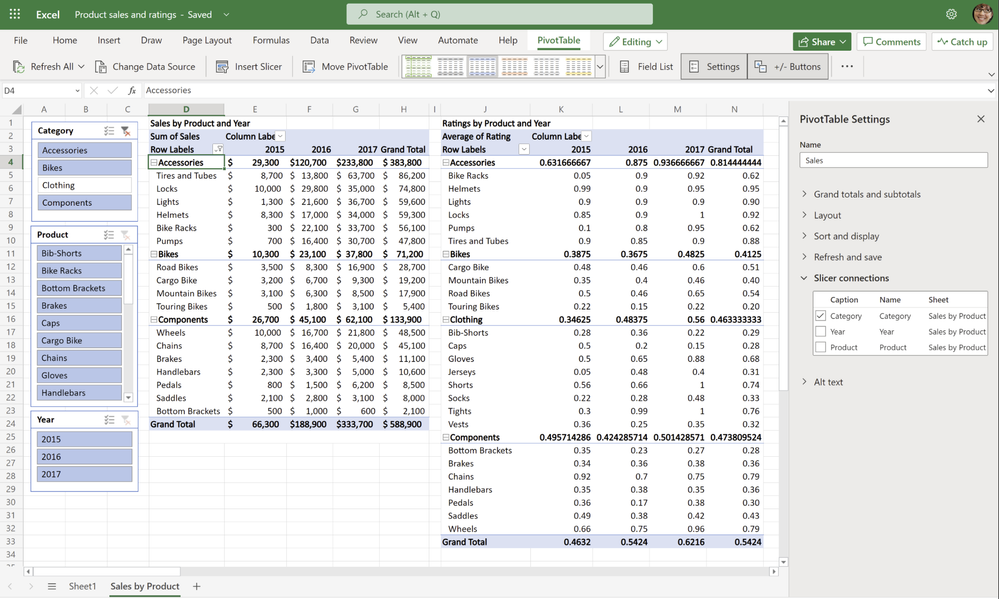Click the Comments button
Viewport: 999px width, 599px height.
pos(891,42)
